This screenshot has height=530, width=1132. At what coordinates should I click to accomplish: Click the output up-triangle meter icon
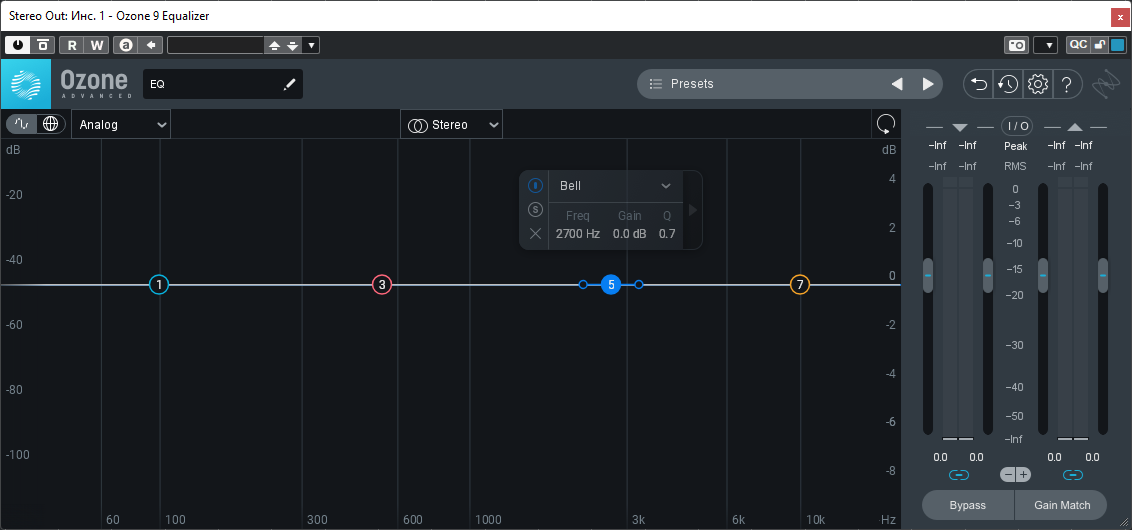pyautogui.click(x=1074, y=127)
